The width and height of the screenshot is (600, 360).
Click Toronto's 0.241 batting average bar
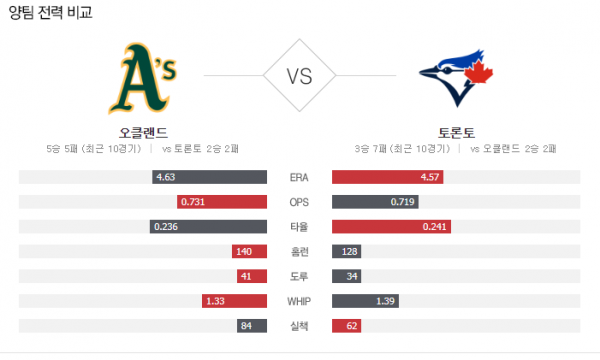tap(391, 226)
